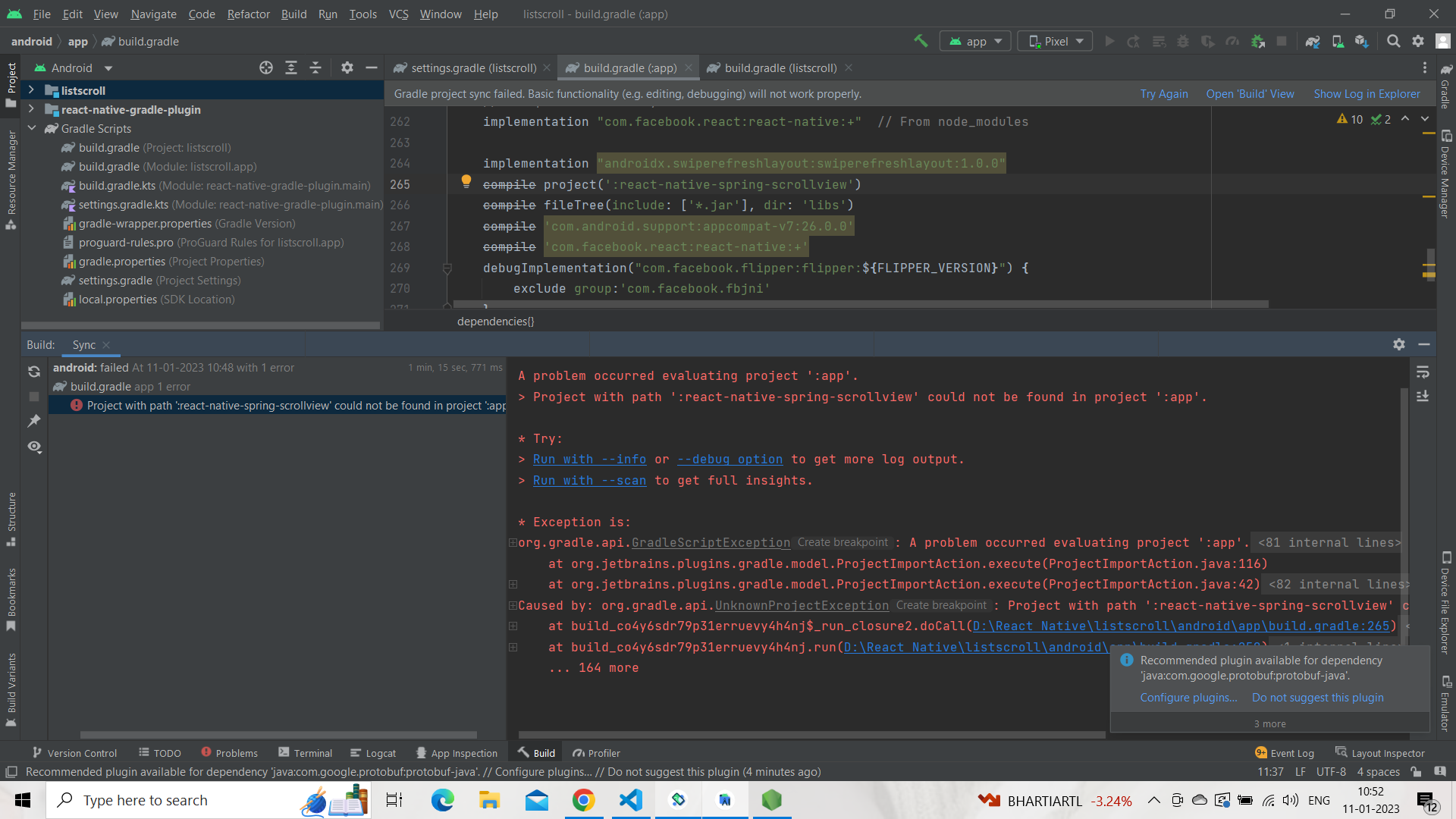
Task: Click the Search Everywhere magnifier icon
Action: (1394, 41)
